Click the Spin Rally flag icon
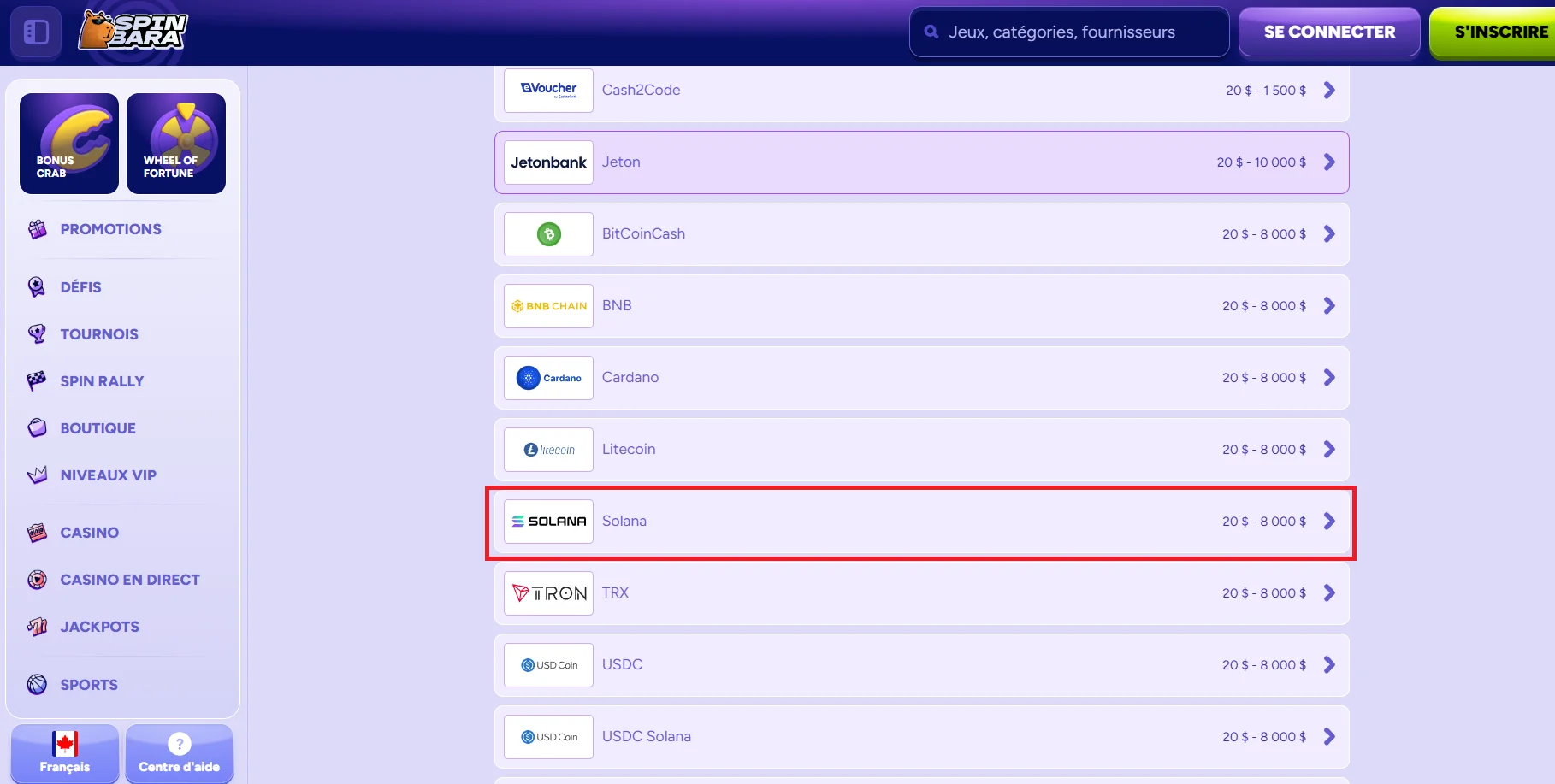This screenshot has height=784, width=1555. 37,381
